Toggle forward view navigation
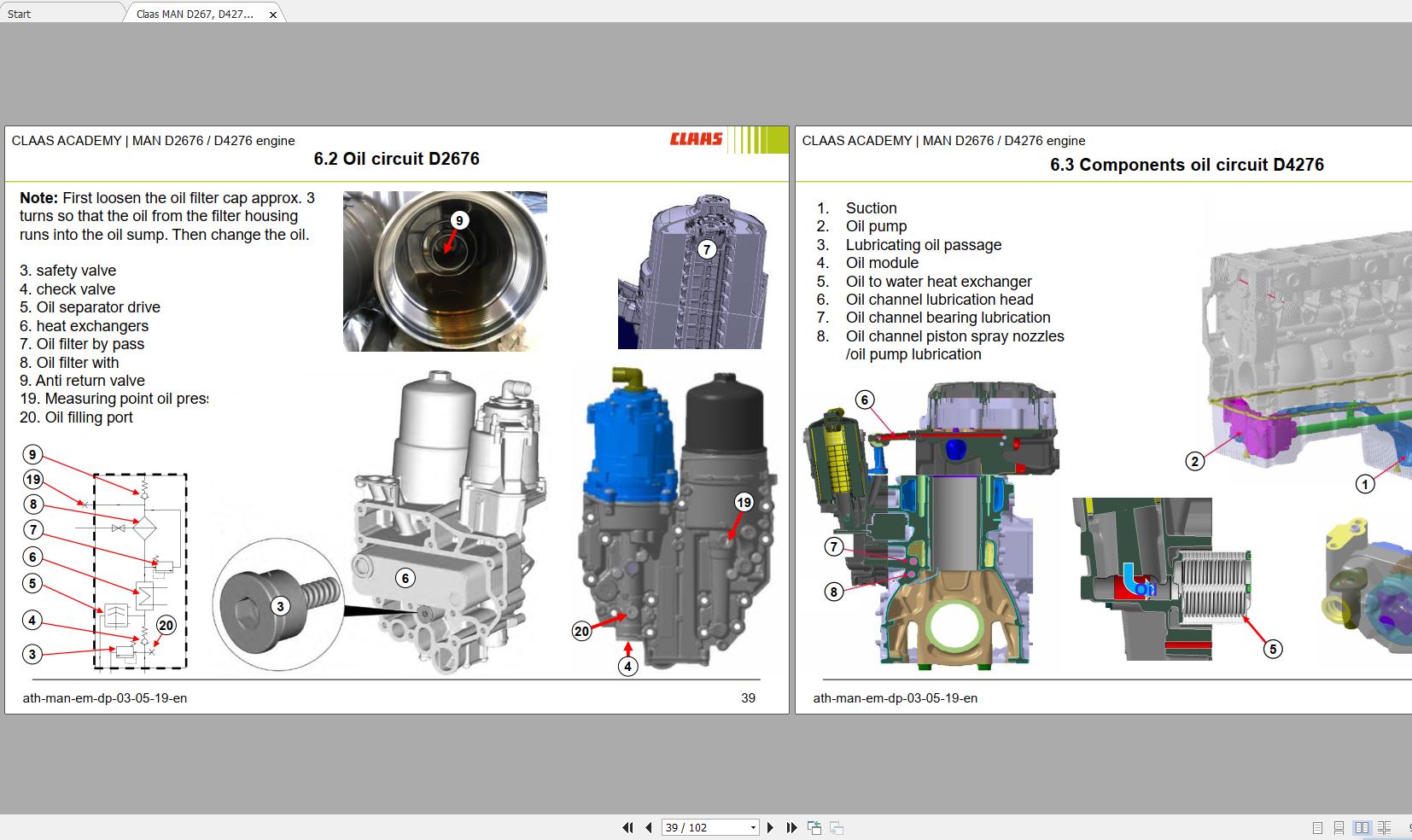Viewport: 1412px width, 840px height. (x=835, y=827)
